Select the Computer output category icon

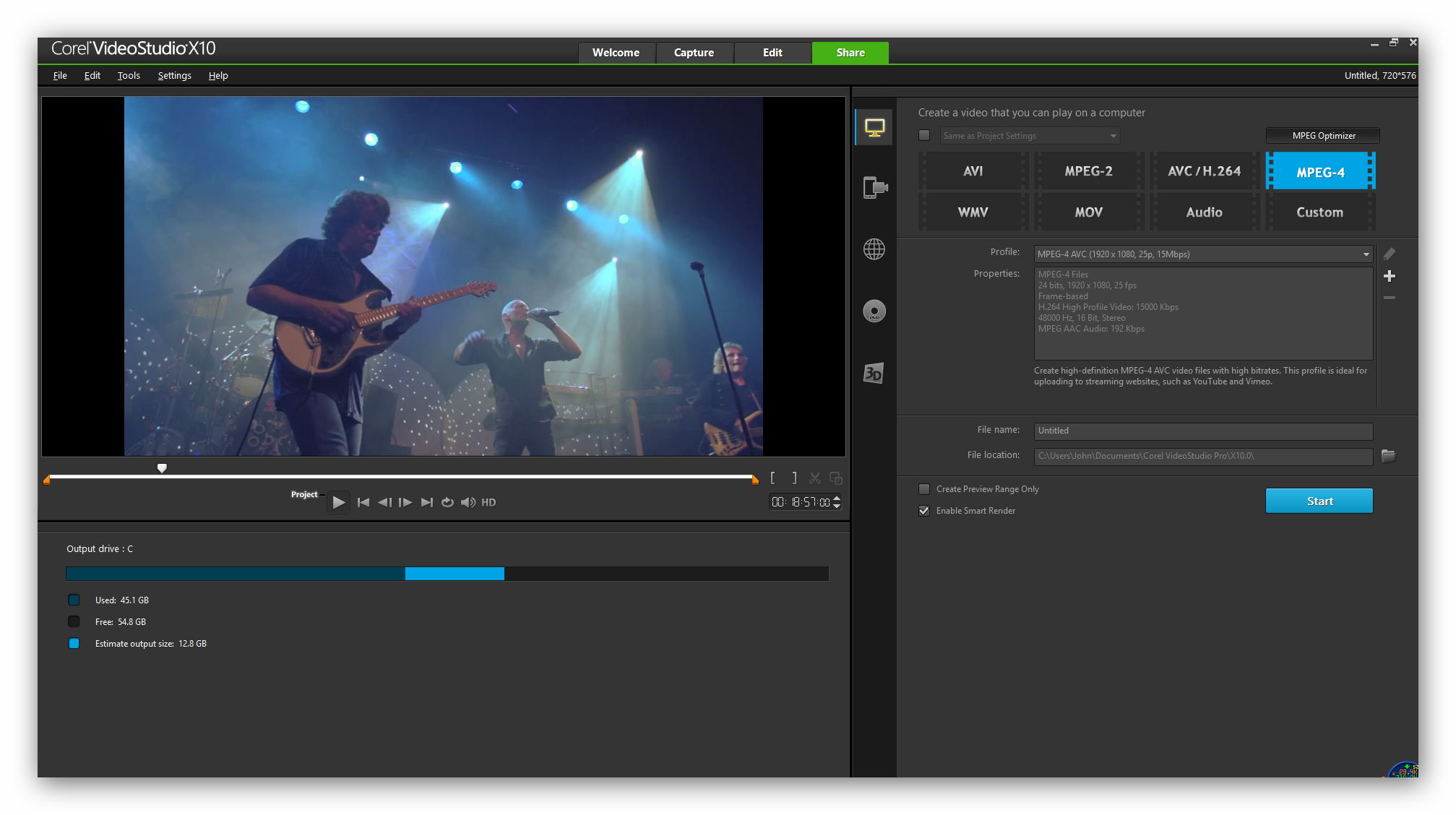coord(874,128)
